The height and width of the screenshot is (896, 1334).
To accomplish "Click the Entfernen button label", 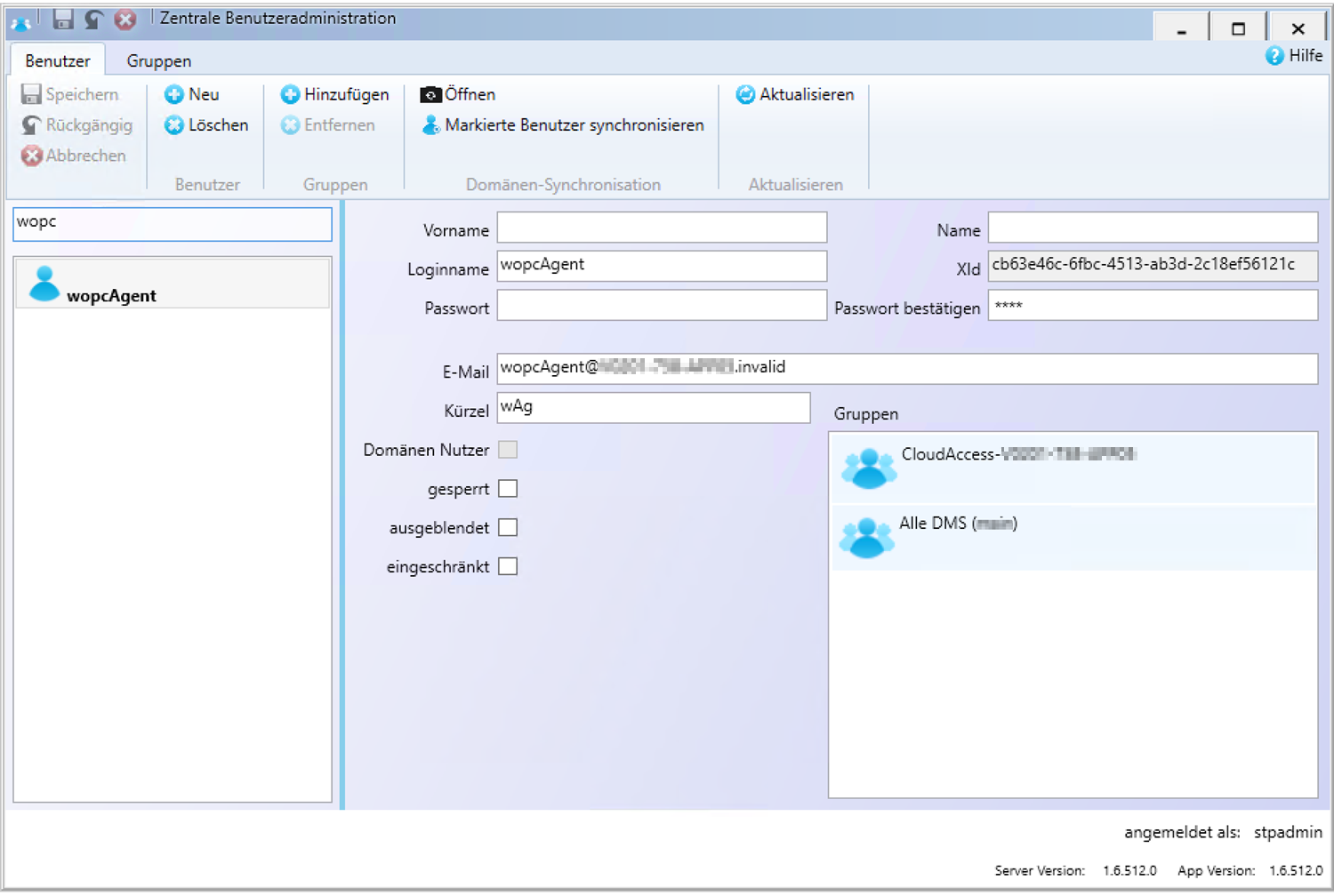I will [x=340, y=125].
